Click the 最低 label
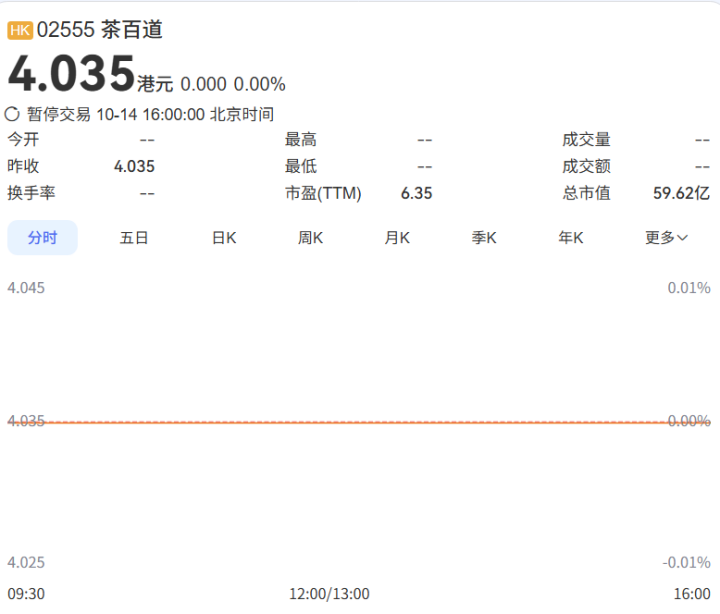The height and width of the screenshot is (614, 720). click(301, 166)
